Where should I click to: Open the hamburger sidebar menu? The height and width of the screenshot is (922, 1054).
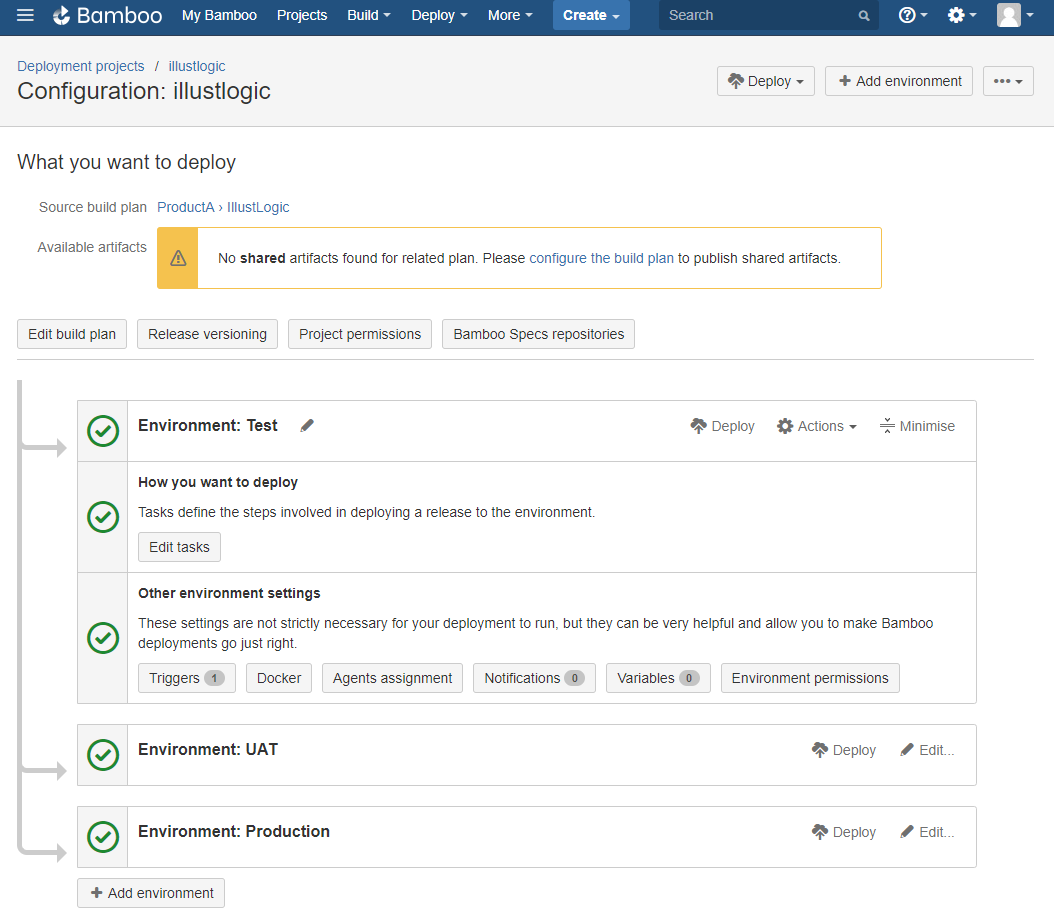coord(25,15)
